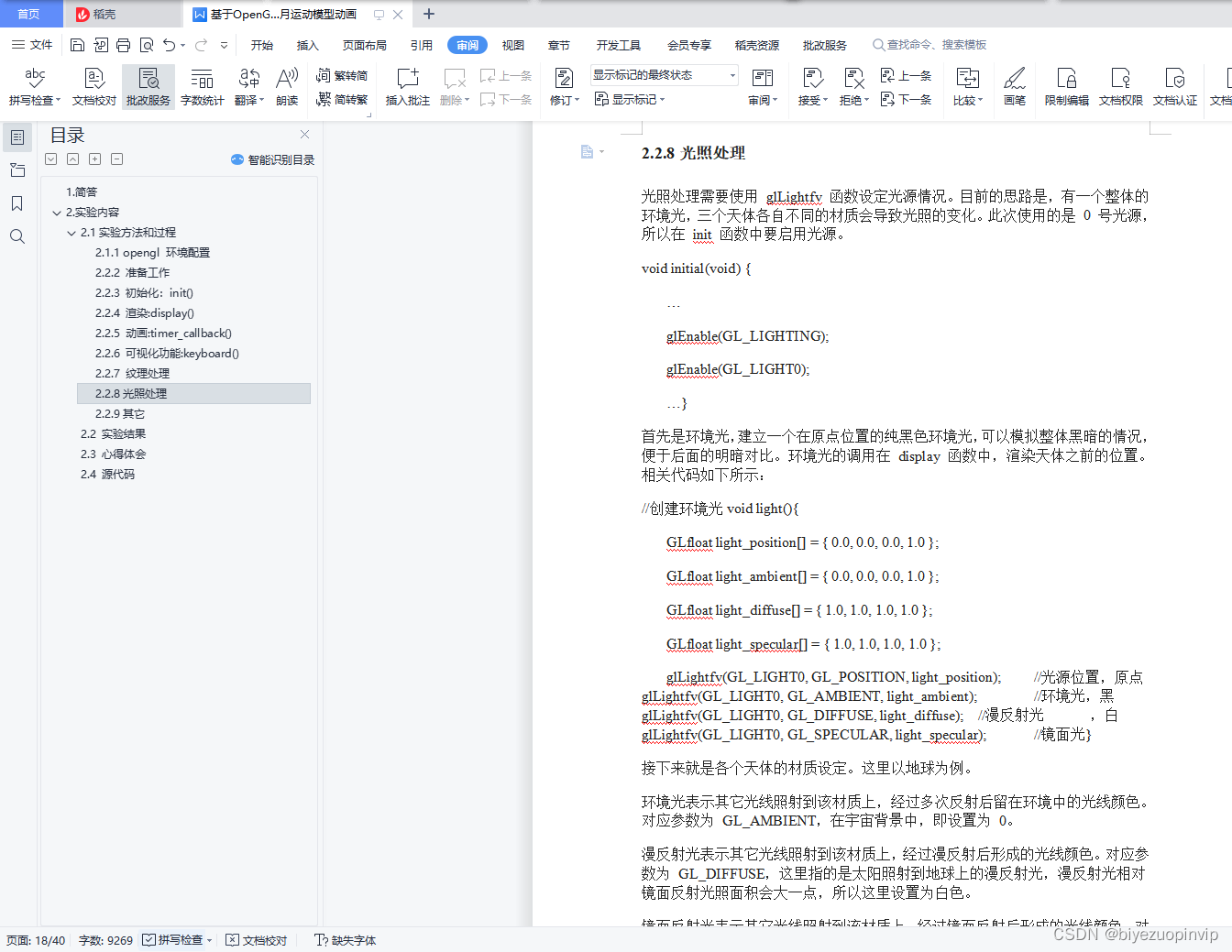Activate the 画笔 ink pen tool

[x=1014, y=86]
